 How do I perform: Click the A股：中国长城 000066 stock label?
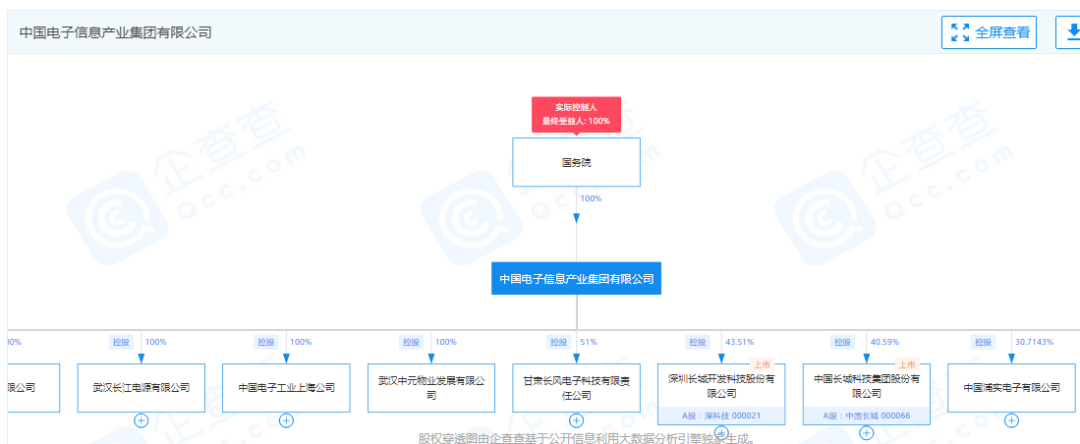866,416
